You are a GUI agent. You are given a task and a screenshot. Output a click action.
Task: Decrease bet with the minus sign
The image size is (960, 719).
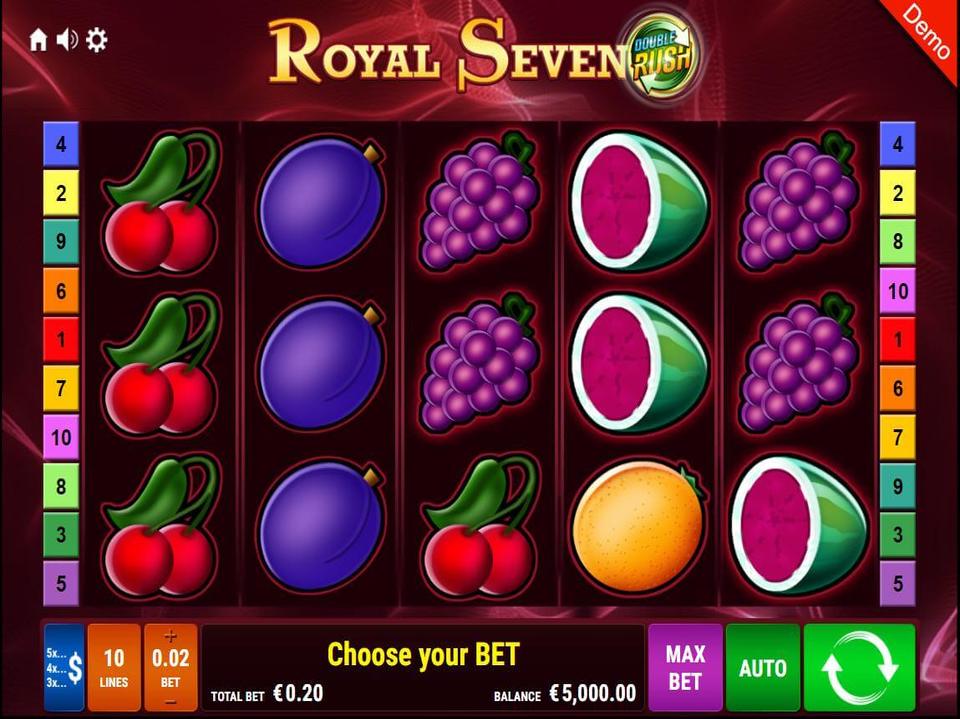click(171, 701)
